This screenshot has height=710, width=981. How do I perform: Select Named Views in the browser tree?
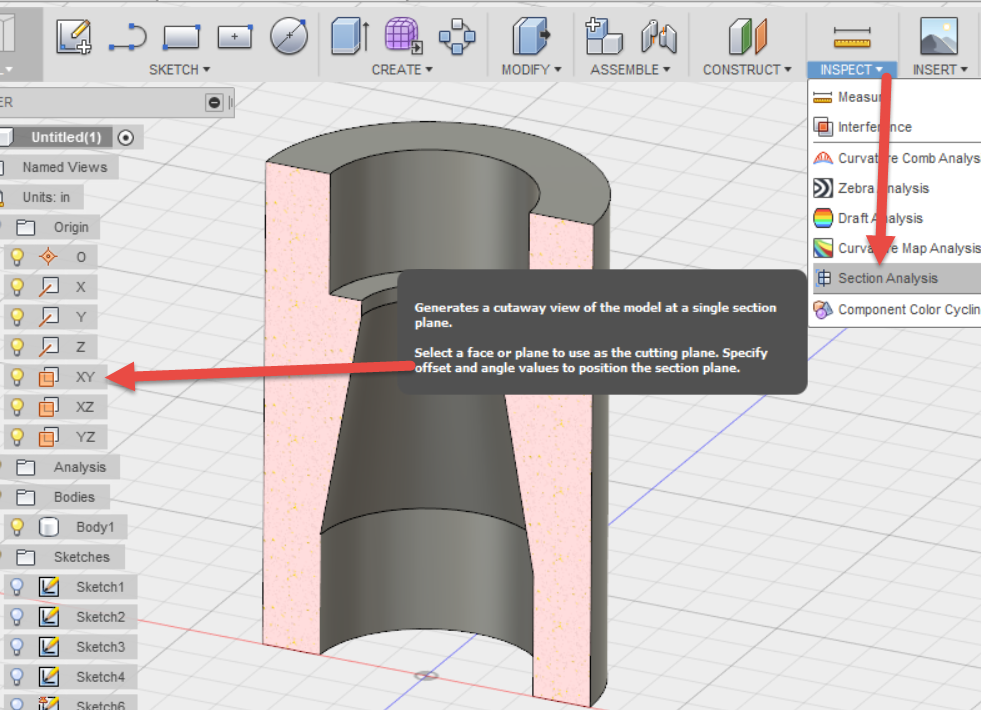(x=67, y=167)
